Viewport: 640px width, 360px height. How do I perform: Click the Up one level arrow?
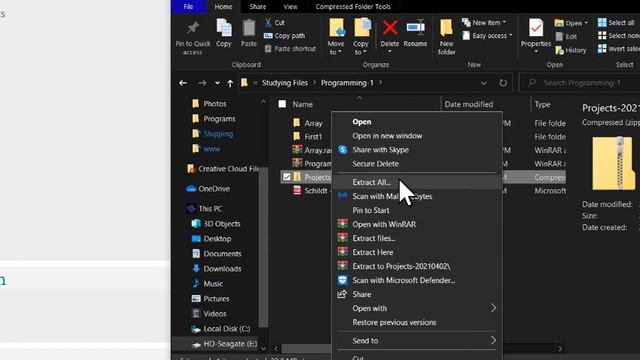coord(230,83)
